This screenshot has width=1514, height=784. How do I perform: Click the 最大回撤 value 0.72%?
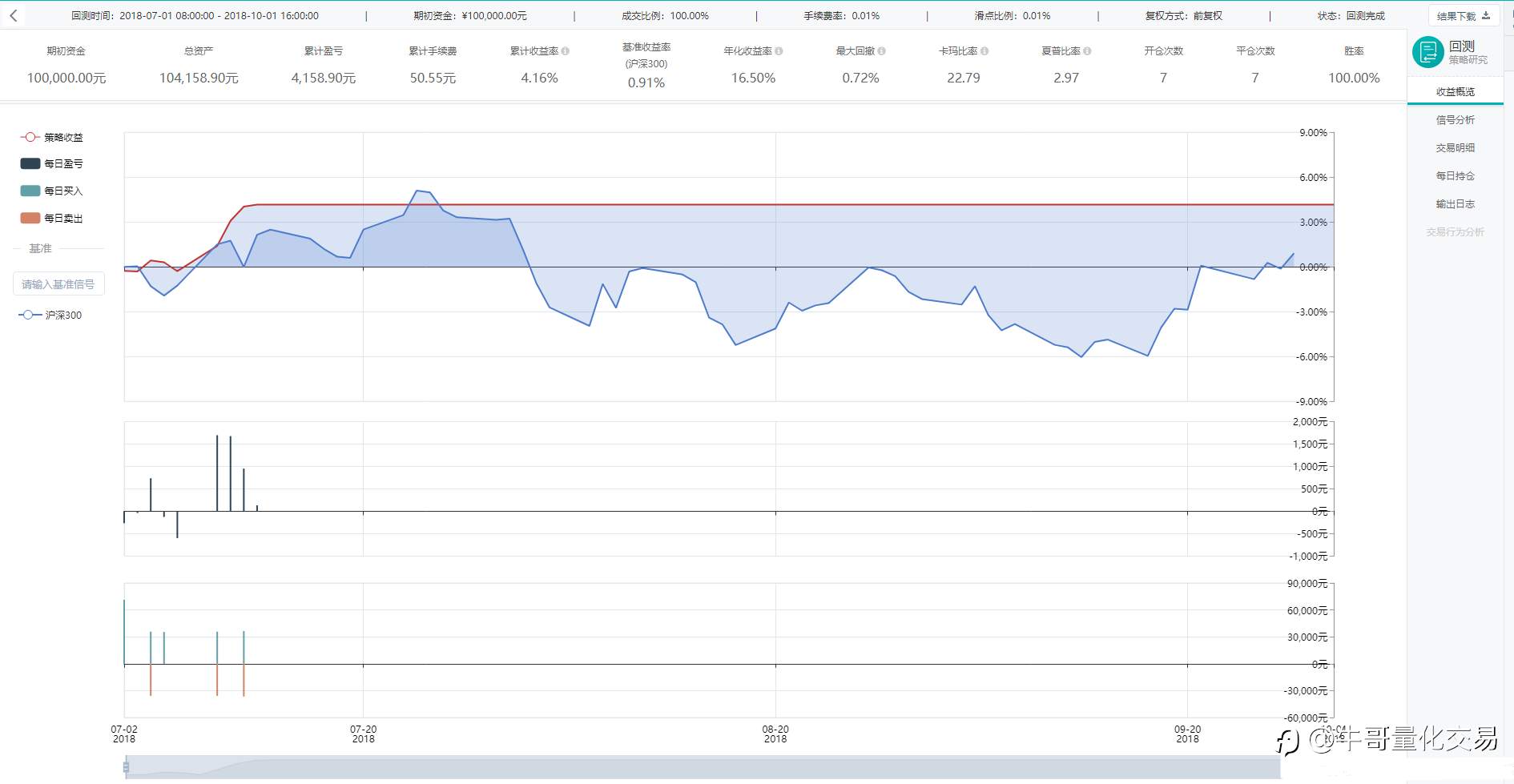(x=860, y=78)
